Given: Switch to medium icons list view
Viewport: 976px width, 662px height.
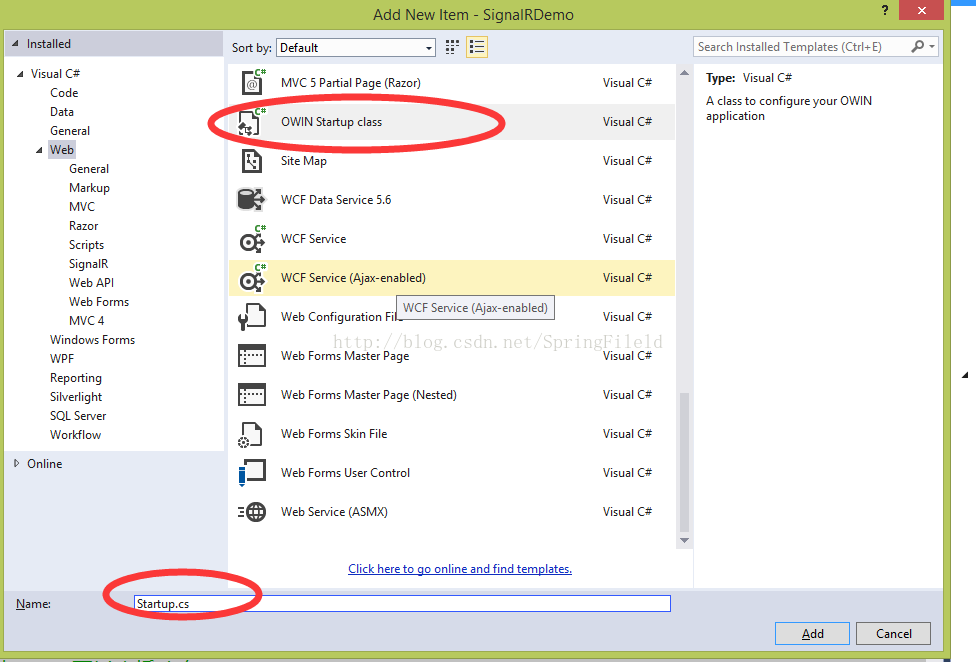Looking at the screenshot, I should coord(477,47).
